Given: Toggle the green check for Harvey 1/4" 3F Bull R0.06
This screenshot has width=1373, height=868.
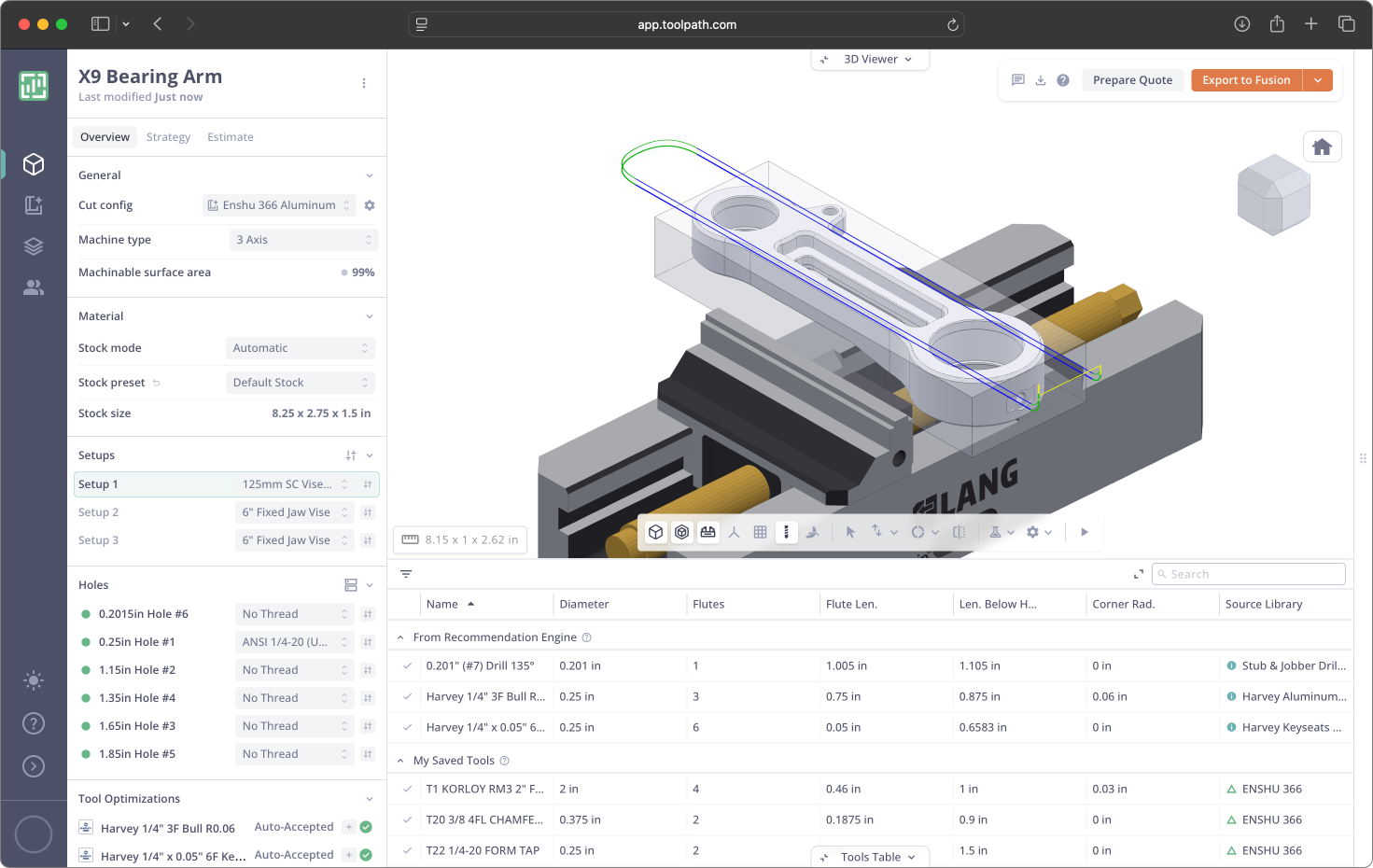Looking at the screenshot, I should [366, 827].
